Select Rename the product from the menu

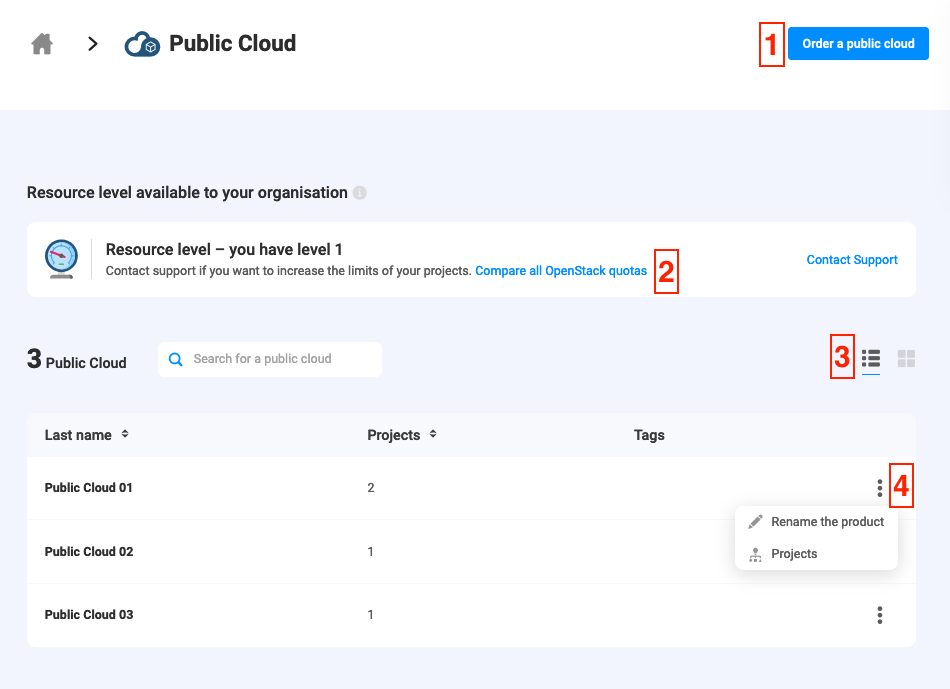(x=826, y=521)
